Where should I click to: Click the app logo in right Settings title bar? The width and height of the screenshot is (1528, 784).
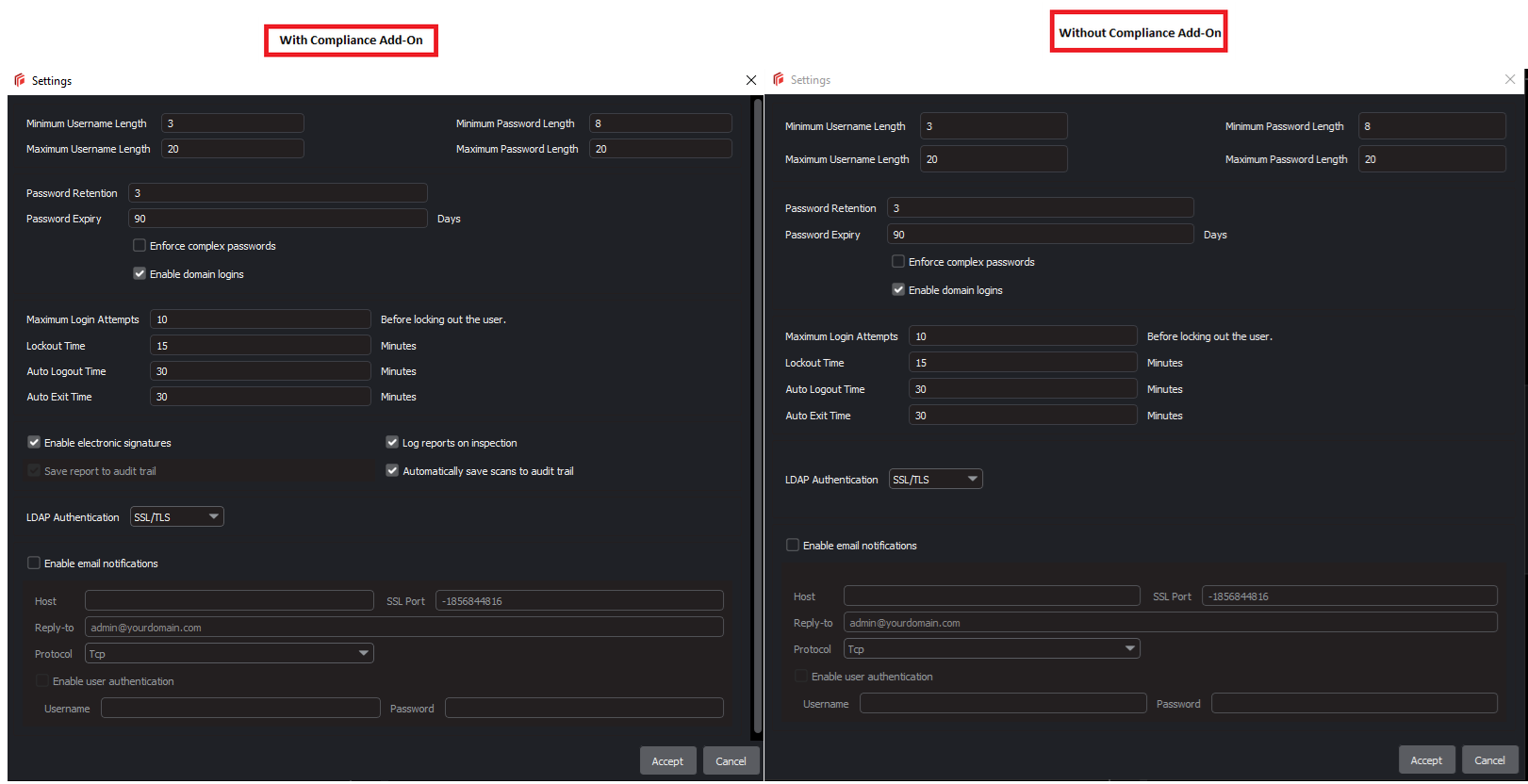pyautogui.click(x=779, y=80)
